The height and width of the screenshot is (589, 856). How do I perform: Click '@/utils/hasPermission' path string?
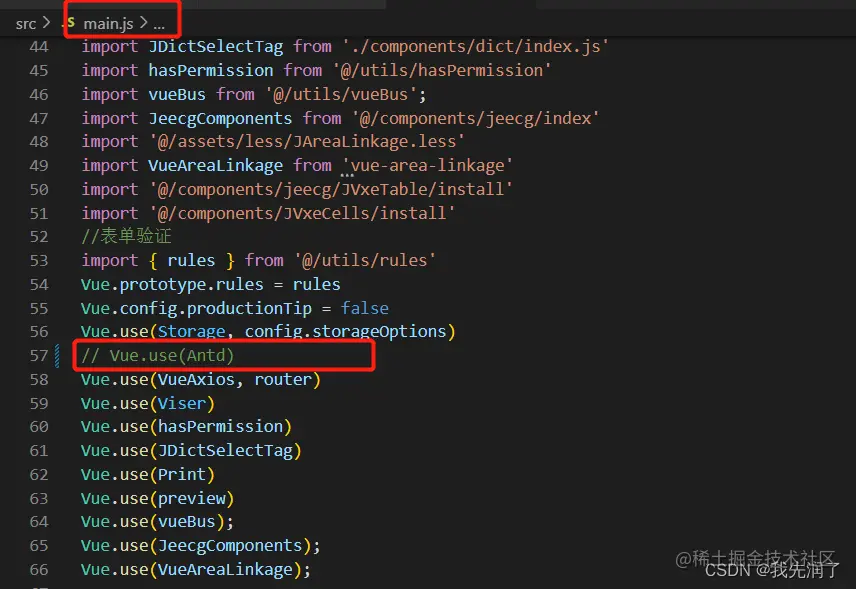coord(442,70)
